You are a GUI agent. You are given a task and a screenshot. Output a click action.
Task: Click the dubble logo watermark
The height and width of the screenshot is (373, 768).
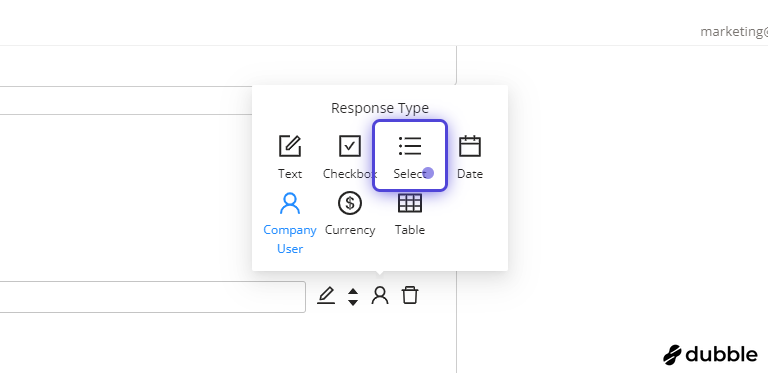[710, 354]
